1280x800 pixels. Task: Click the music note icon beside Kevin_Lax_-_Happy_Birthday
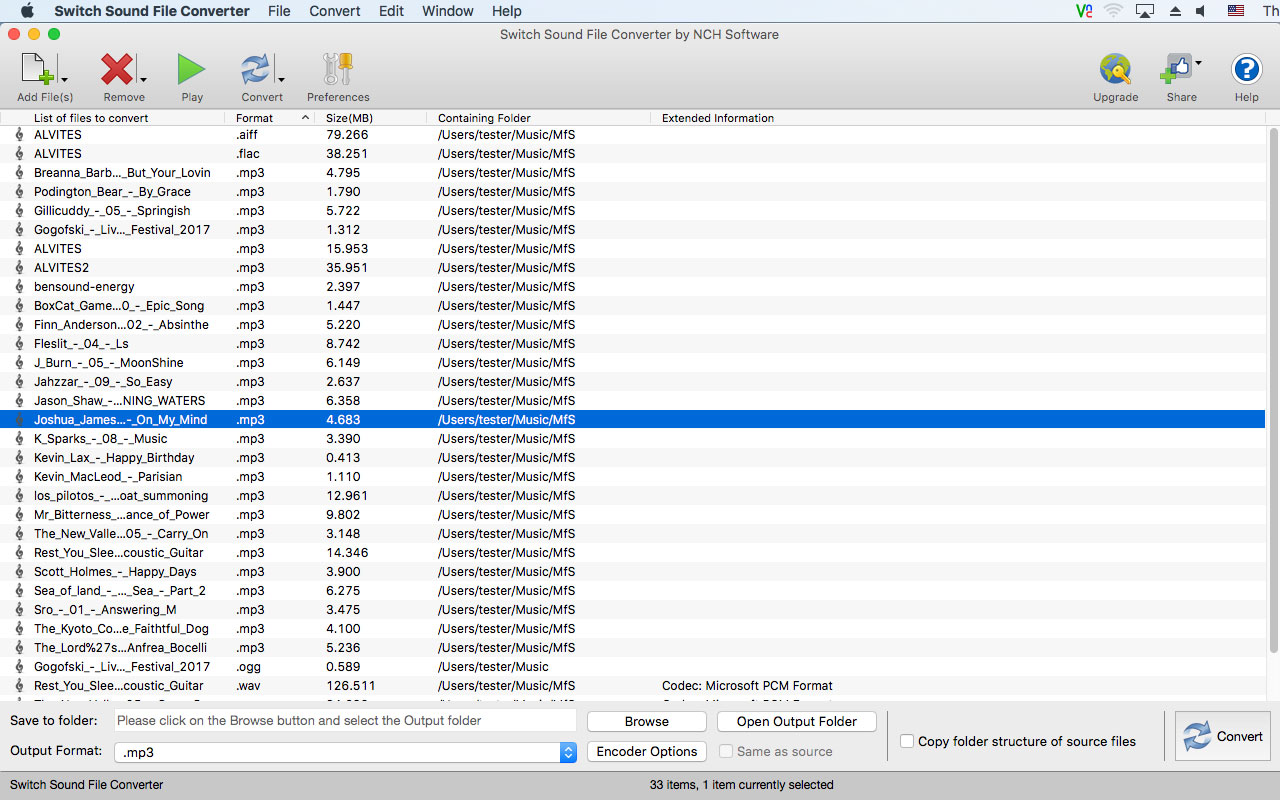(19, 458)
